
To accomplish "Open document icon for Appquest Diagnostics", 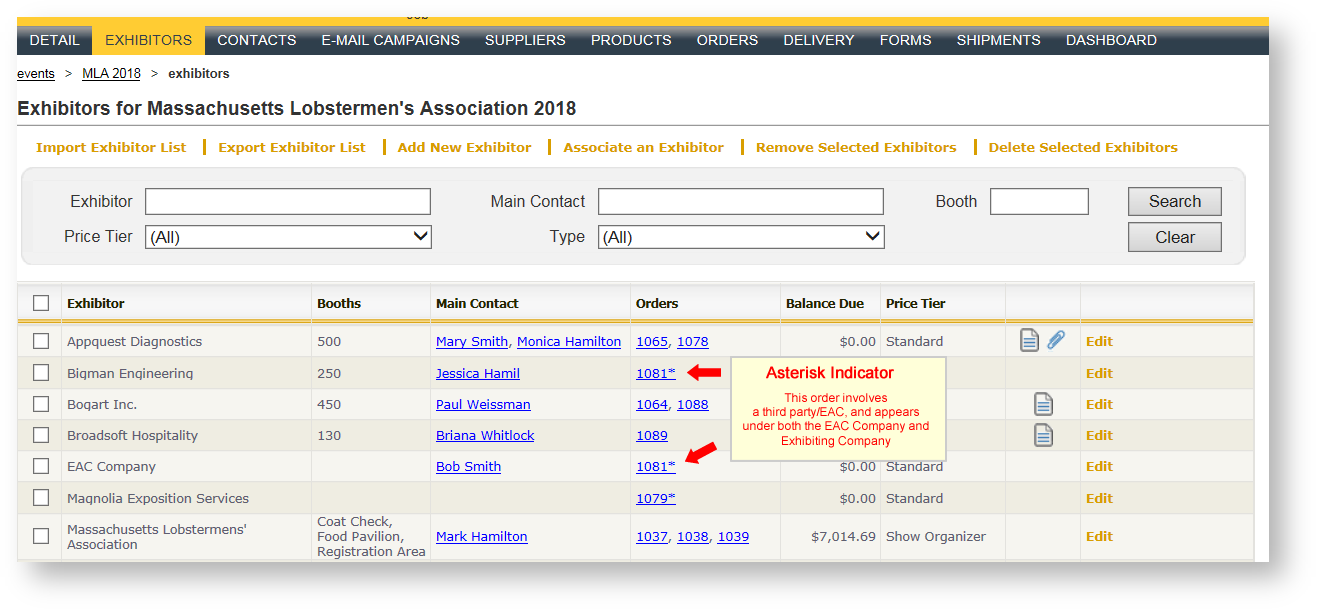I will coord(1029,341).
